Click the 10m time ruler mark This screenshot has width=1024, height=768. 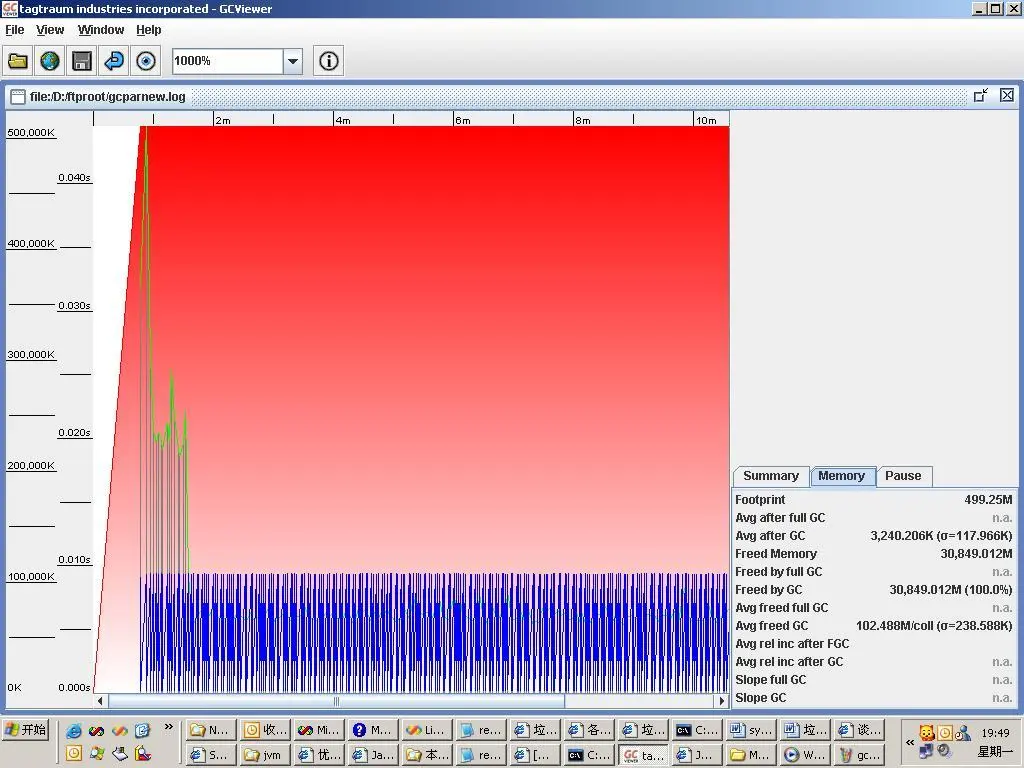[x=705, y=120]
